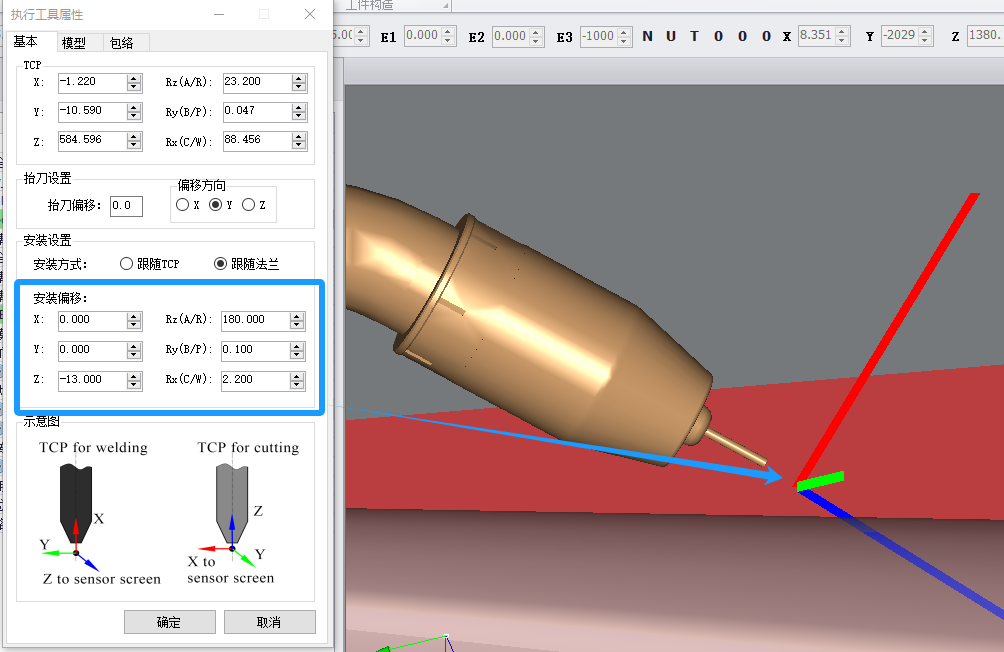Increase the TCP Rz(A/R) value using up arrow

tap(299, 78)
